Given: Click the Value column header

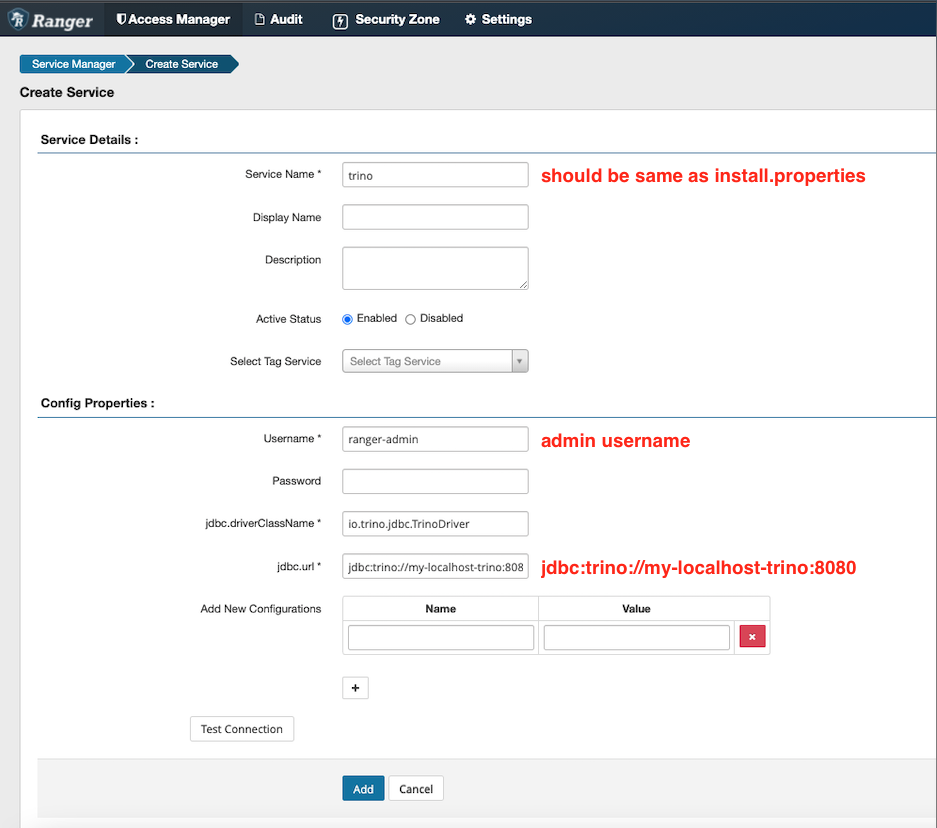Looking at the screenshot, I should click(x=636, y=609).
